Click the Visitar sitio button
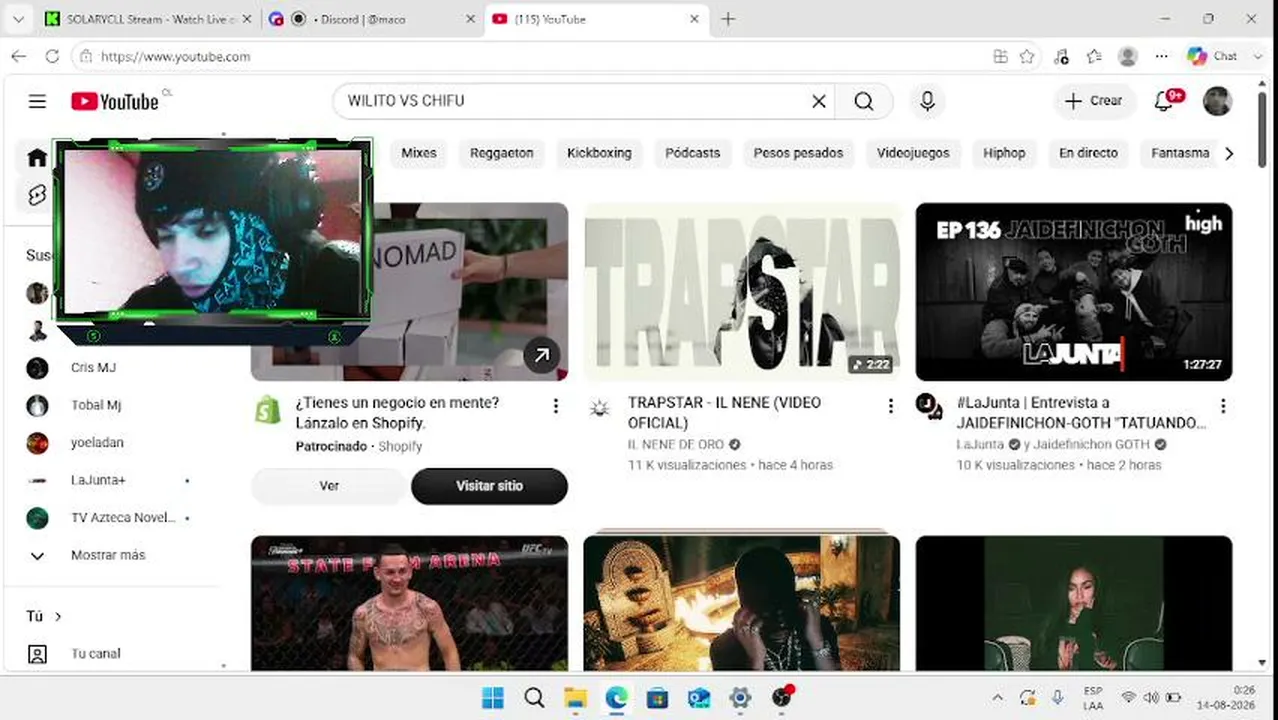The image size is (1278, 720). (489, 486)
